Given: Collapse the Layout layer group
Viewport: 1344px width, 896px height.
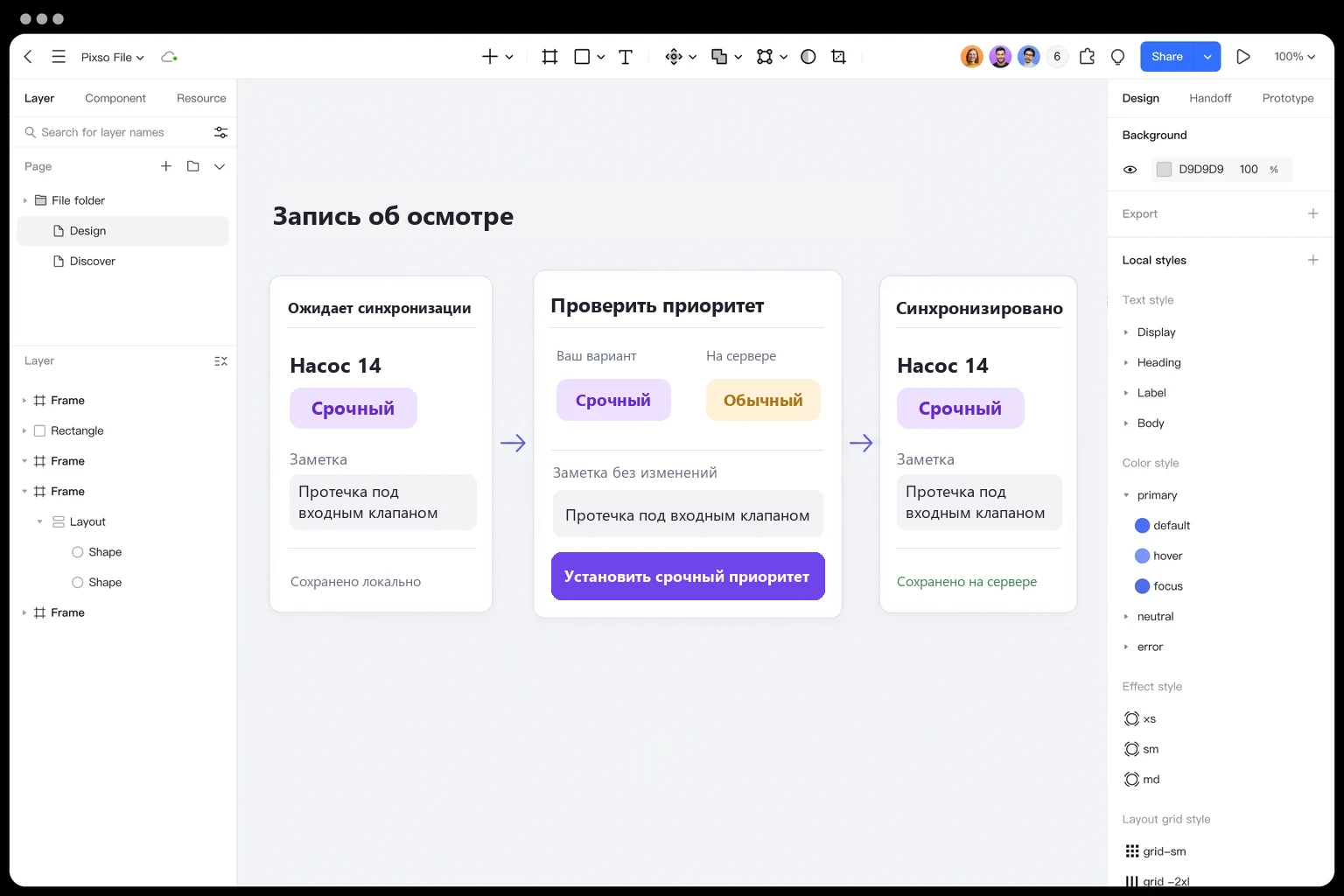Looking at the screenshot, I should click(x=39, y=521).
